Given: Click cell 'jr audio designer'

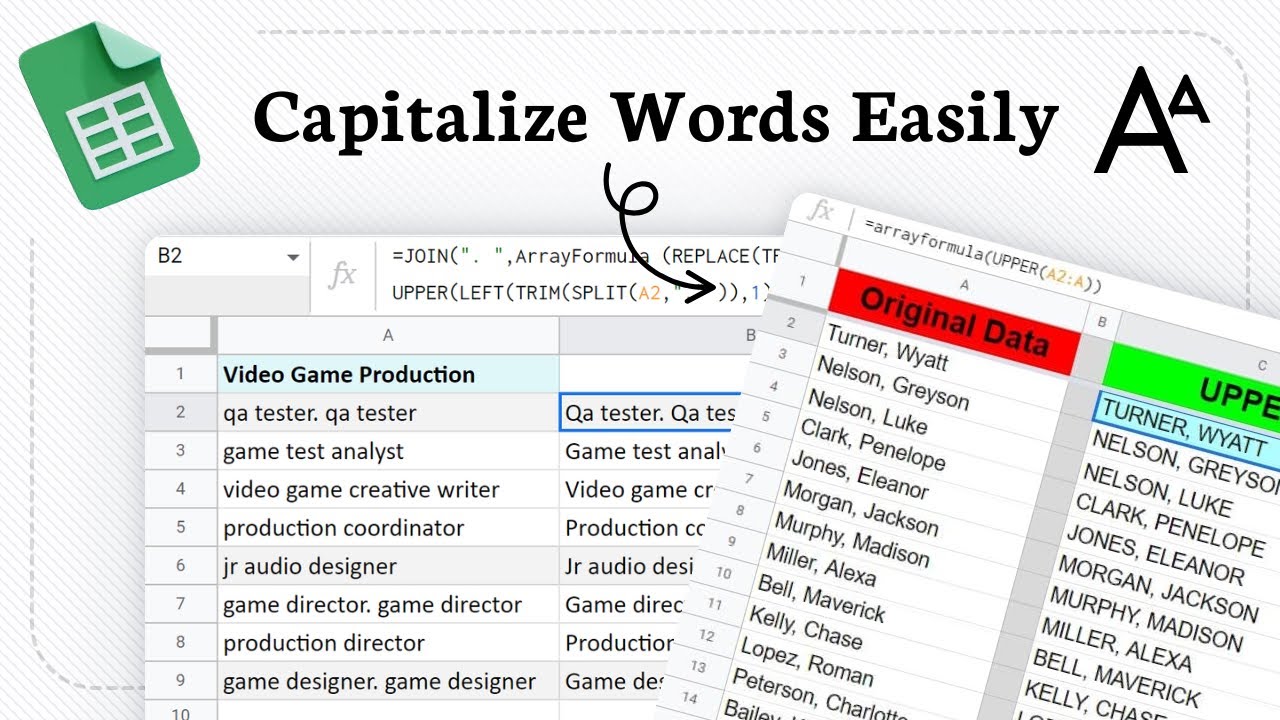Looking at the screenshot, I should pyautogui.click(x=388, y=566).
